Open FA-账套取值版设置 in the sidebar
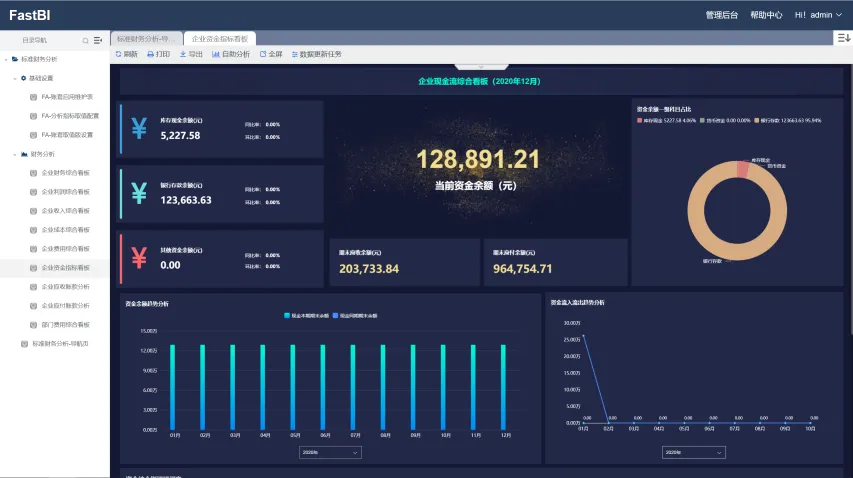Image resolution: width=853 pixels, height=478 pixels. [x=67, y=135]
